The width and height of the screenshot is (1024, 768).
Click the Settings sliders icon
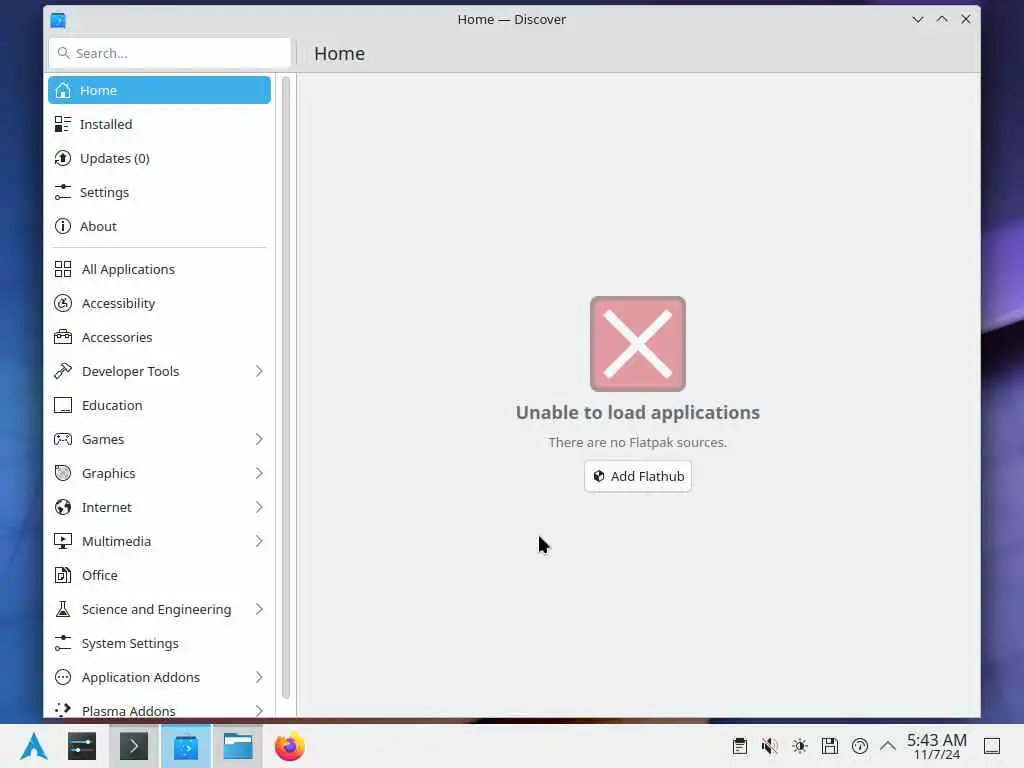click(x=63, y=192)
